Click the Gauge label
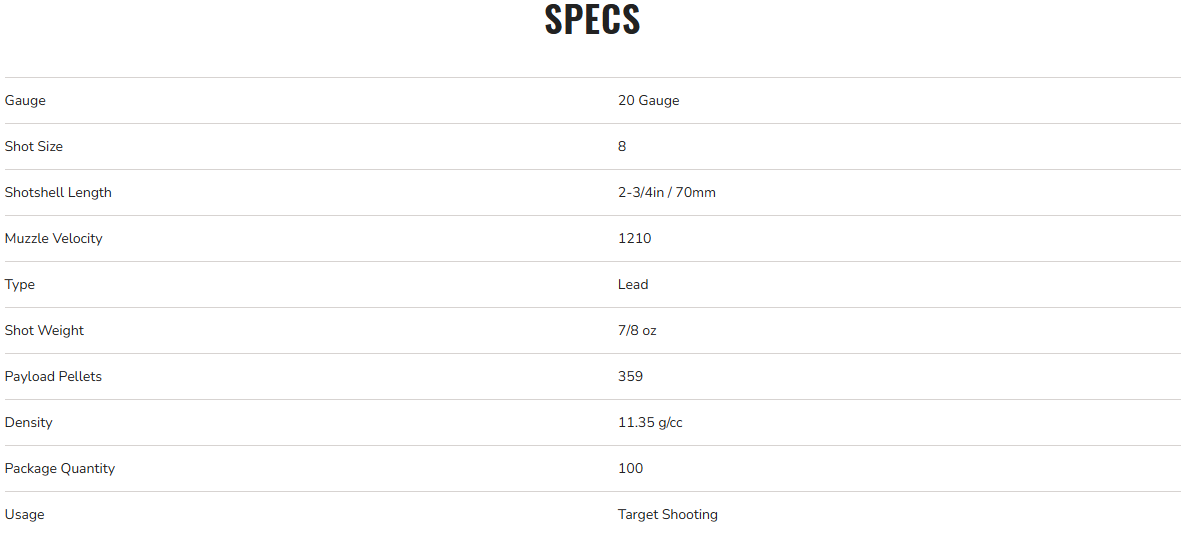 [25, 100]
